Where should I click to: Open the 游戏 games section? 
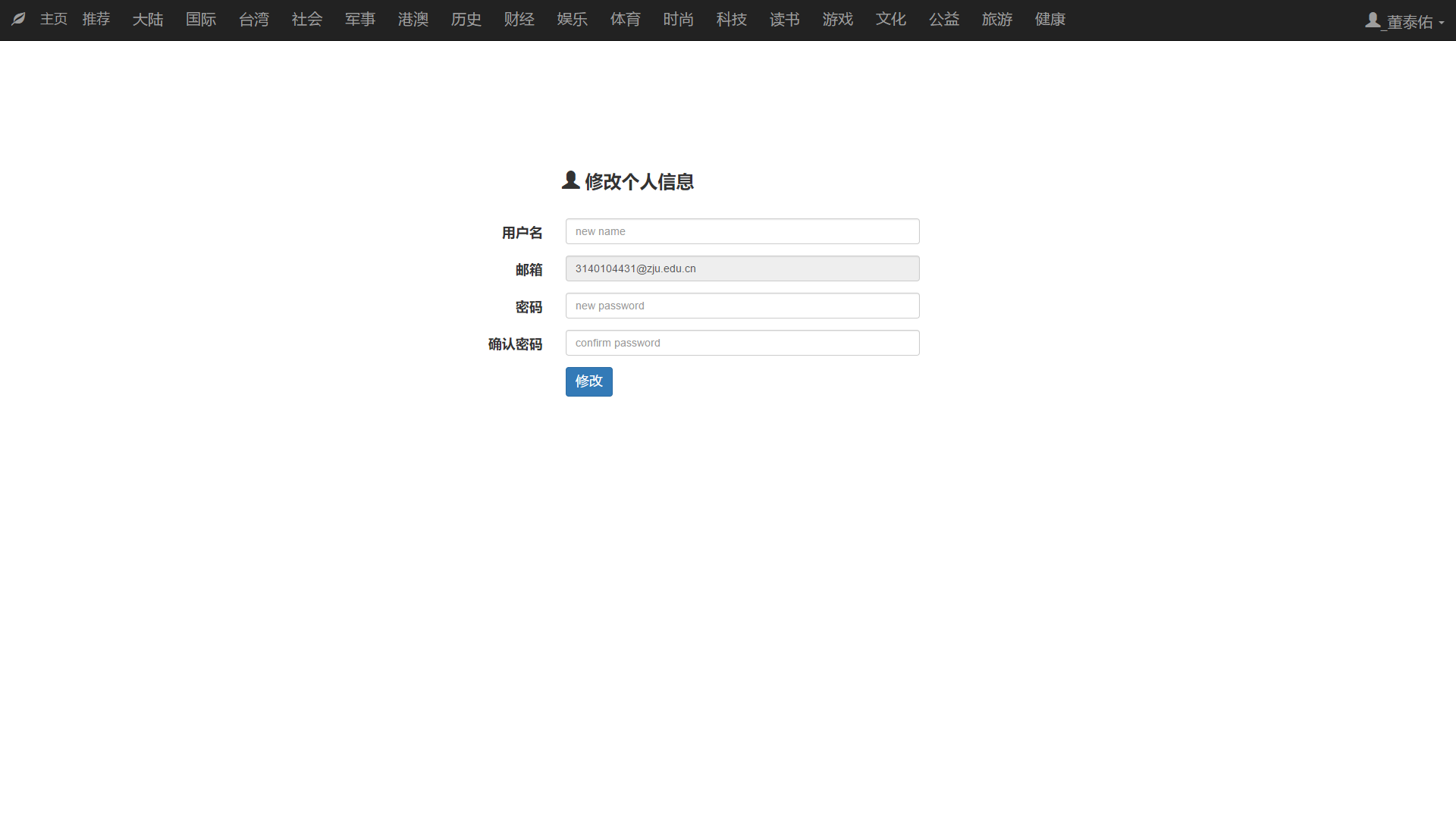[838, 19]
